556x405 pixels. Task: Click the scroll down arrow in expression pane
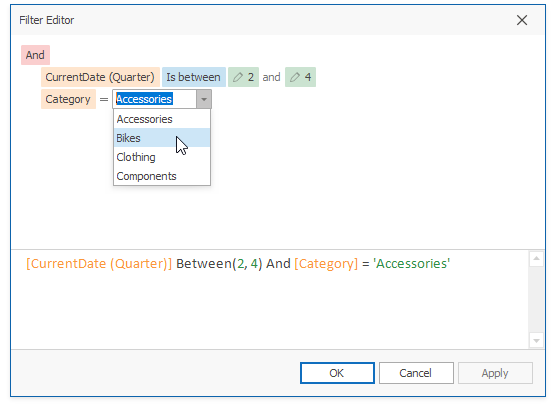[x=536, y=341]
